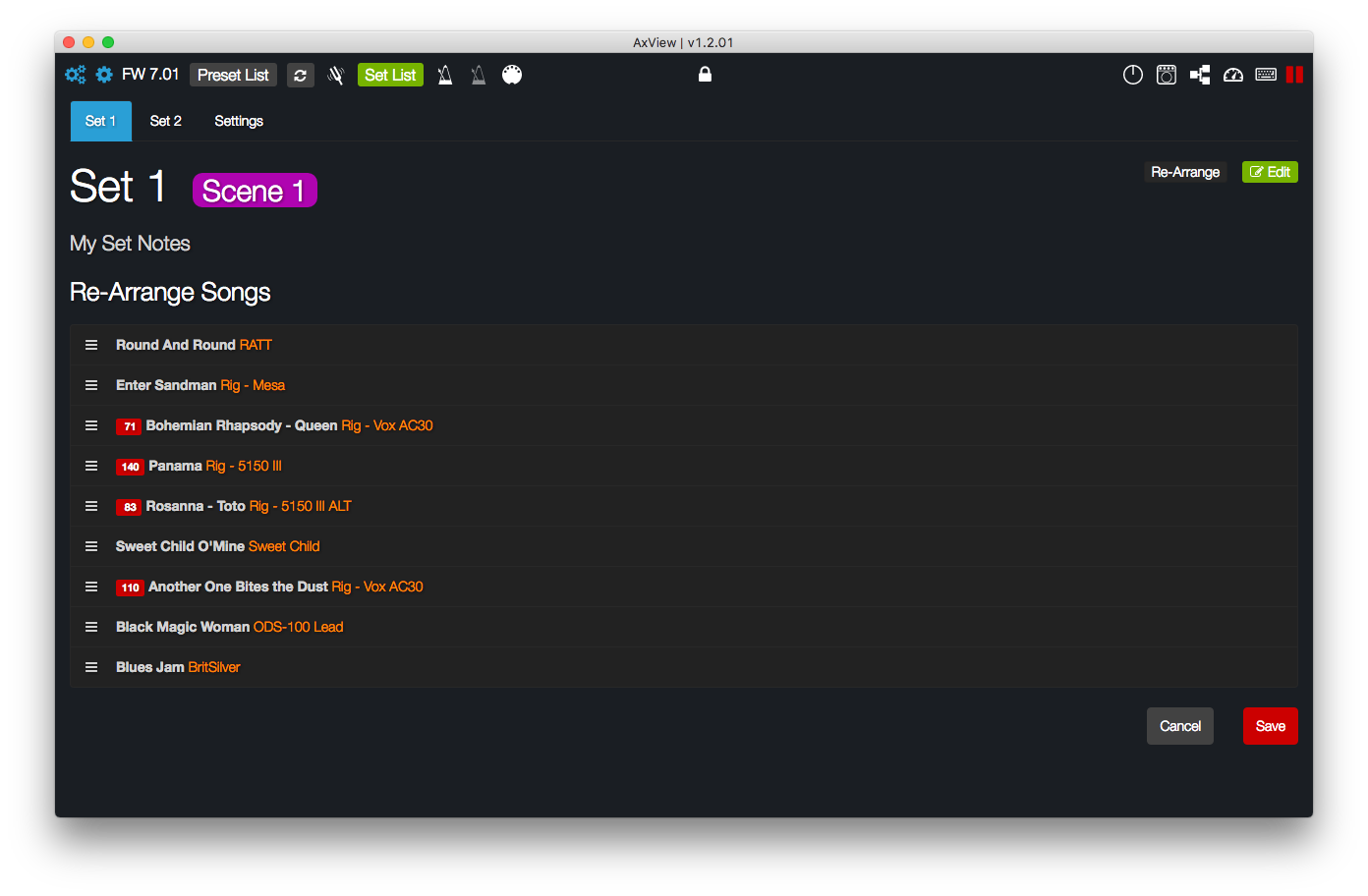Image resolution: width=1368 pixels, height=896 pixels.
Task: Select the Black Magic Woman song title
Action: 183,627
